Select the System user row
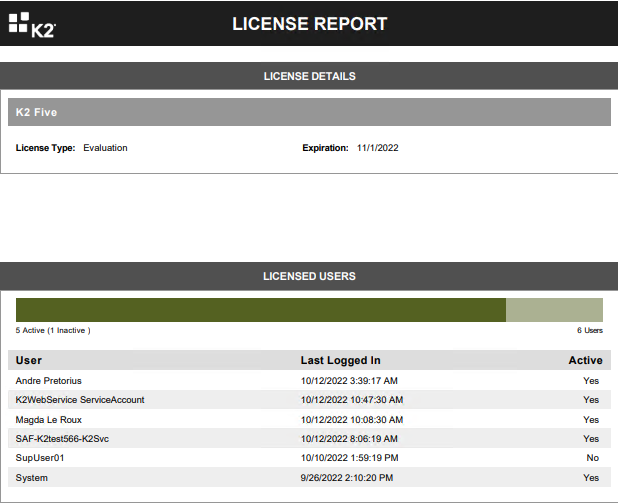 (x=309, y=477)
